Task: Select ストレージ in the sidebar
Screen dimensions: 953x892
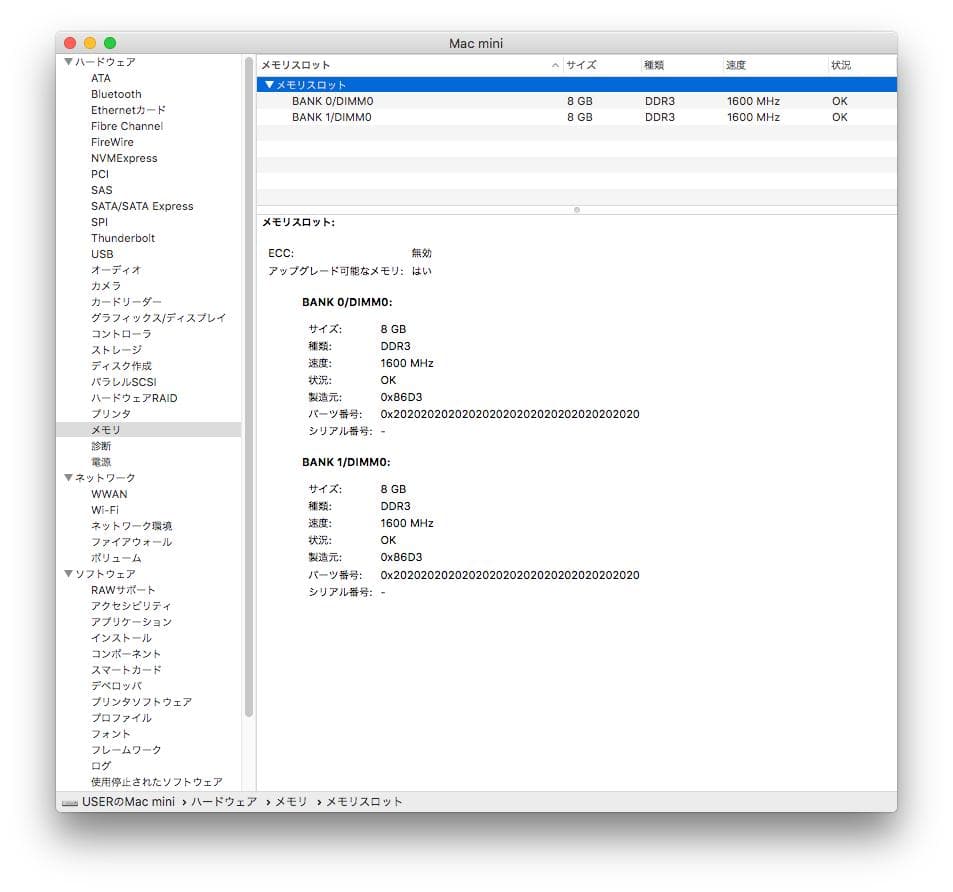Action: tap(116, 350)
